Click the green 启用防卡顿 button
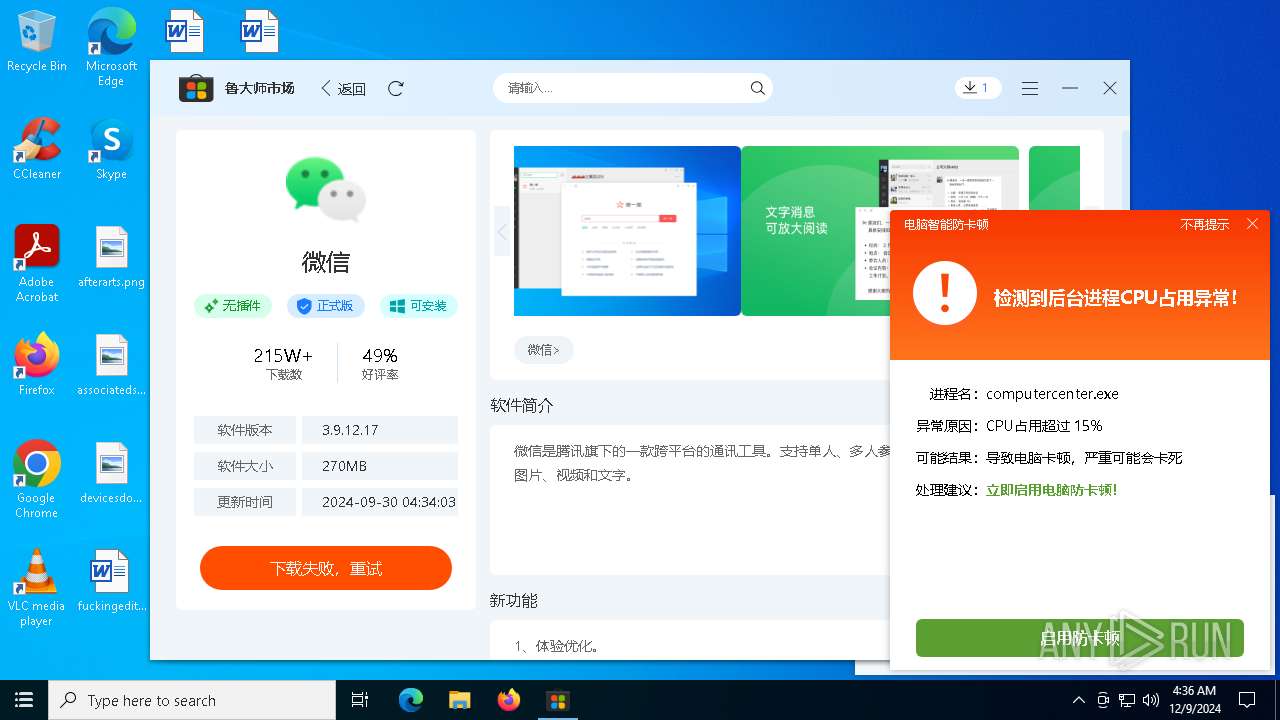Screen dimensions: 1280x720 coord(1080,638)
